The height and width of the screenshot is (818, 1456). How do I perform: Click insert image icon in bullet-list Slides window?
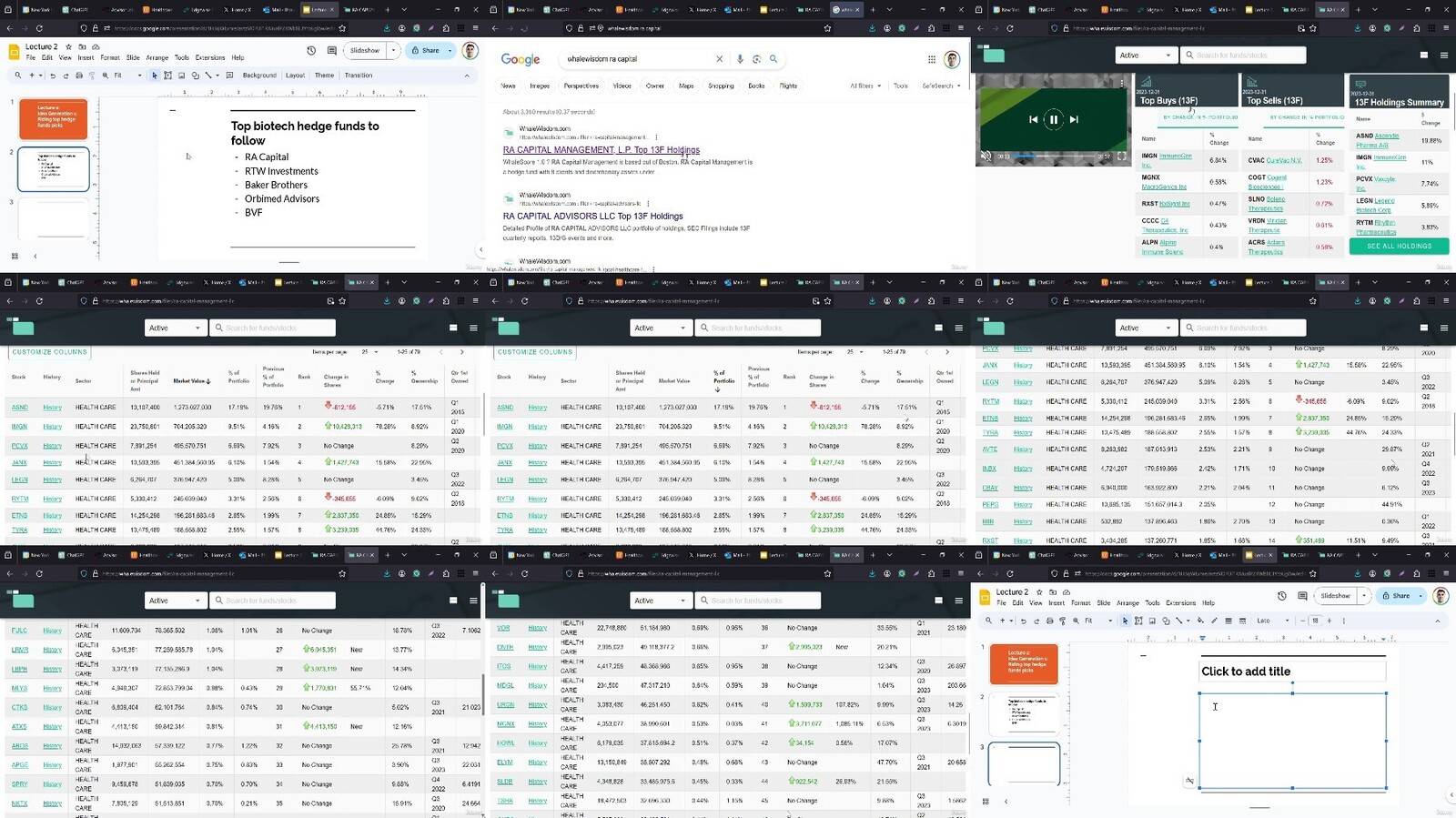[x=182, y=76]
